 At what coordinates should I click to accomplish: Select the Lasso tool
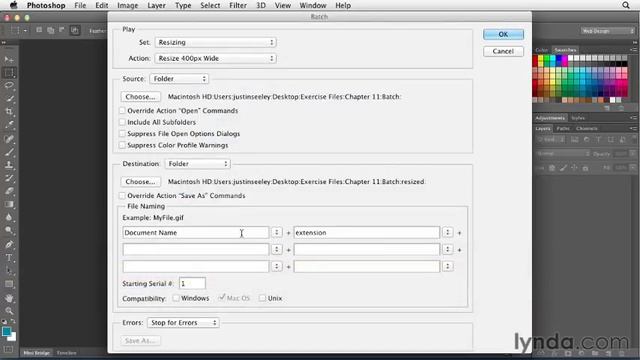point(9,85)
